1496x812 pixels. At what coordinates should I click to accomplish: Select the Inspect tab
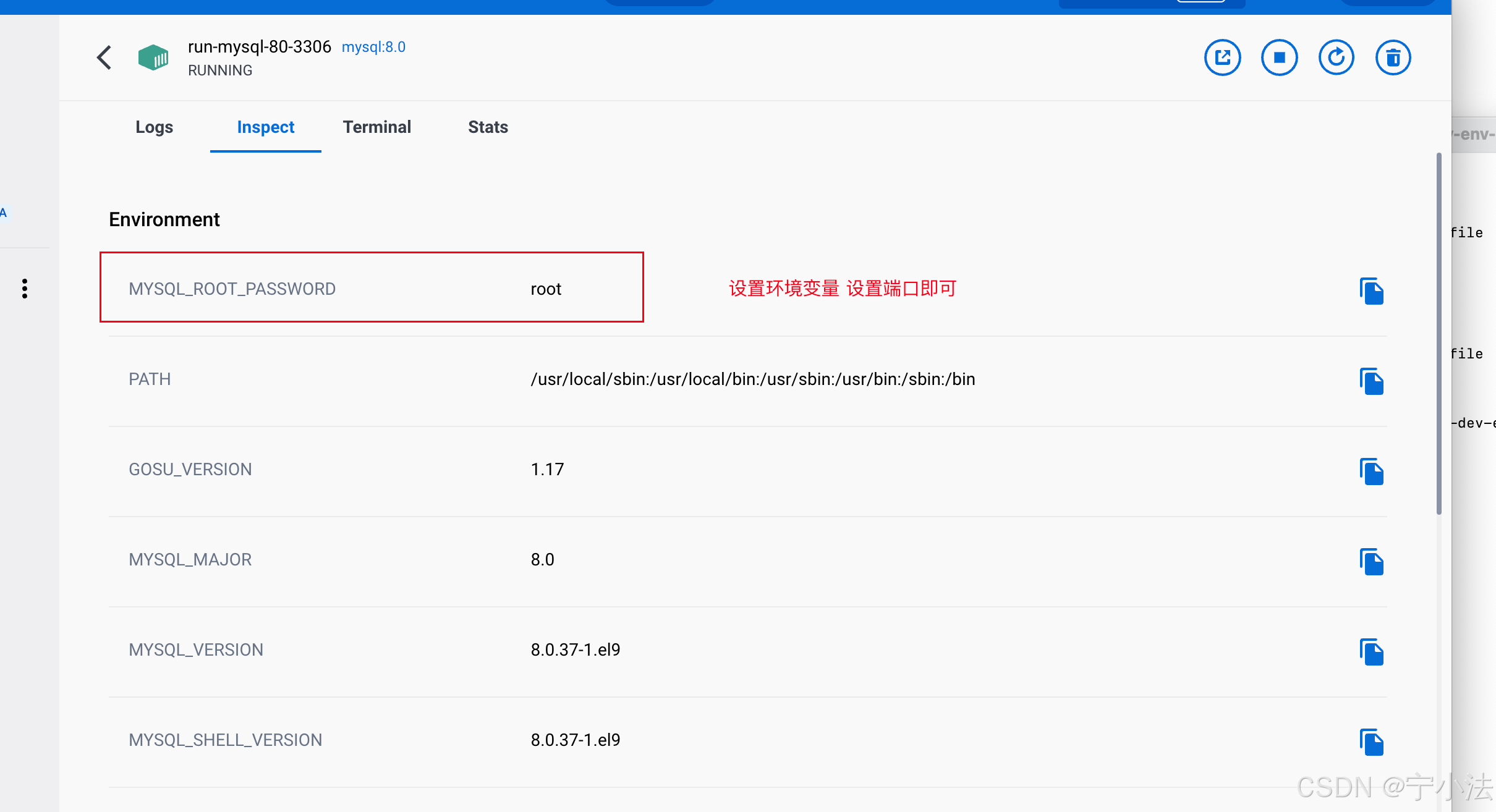265,127
